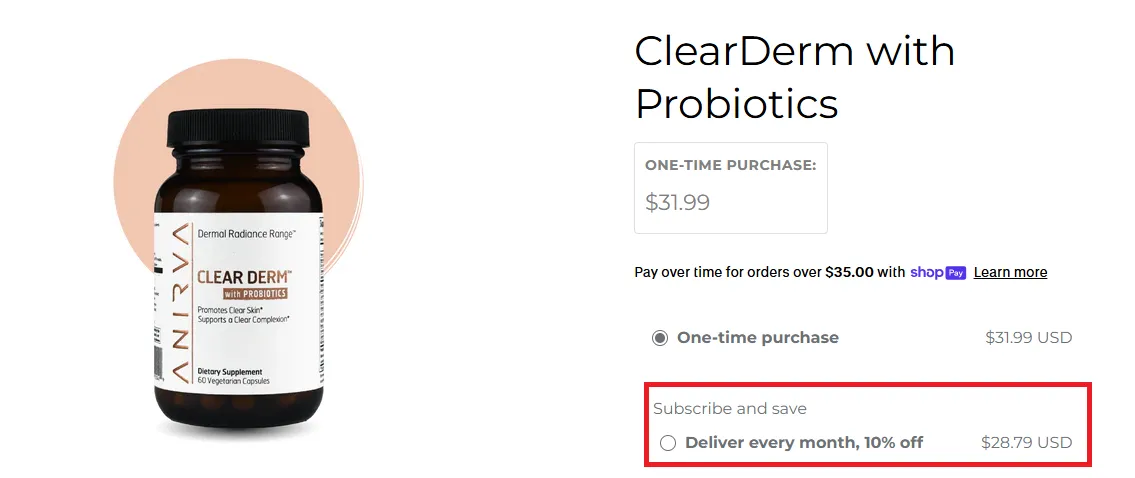The height and width of the screenshot is (478, 1135).
Task: Select Deliver every month radio button
Action: click(x=668, y=443)
